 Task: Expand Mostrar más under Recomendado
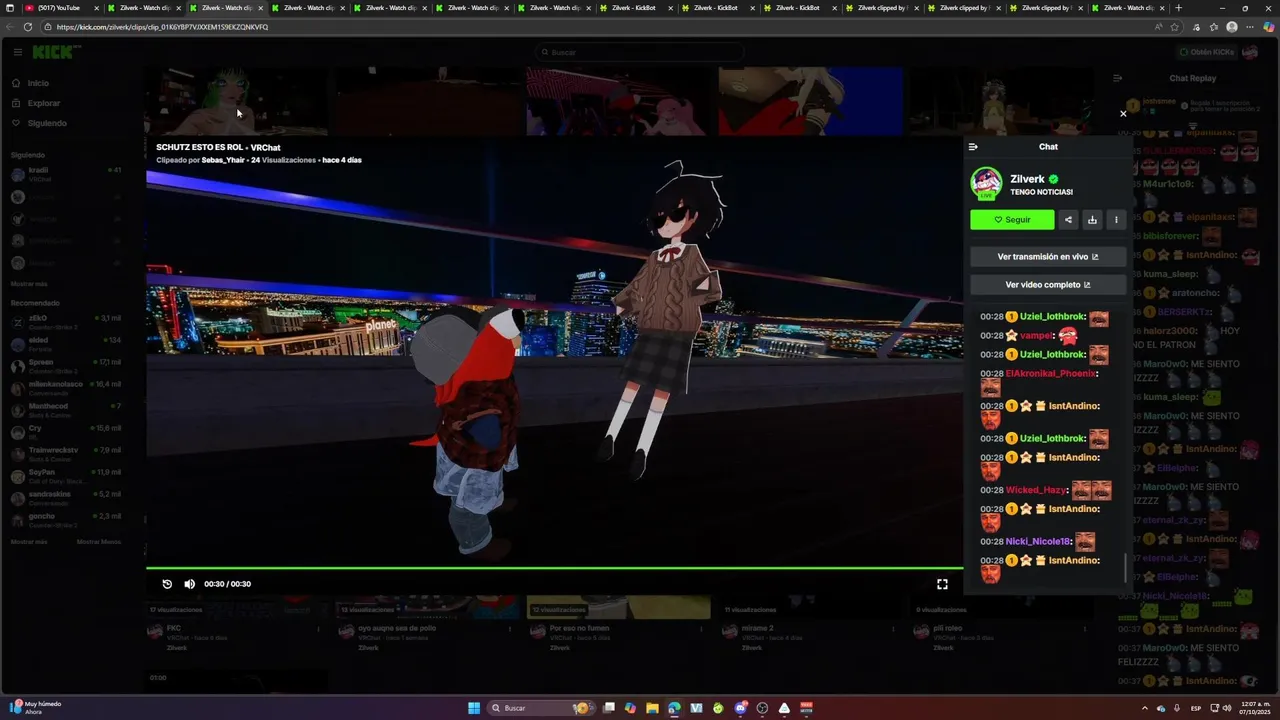pos(29,542)
